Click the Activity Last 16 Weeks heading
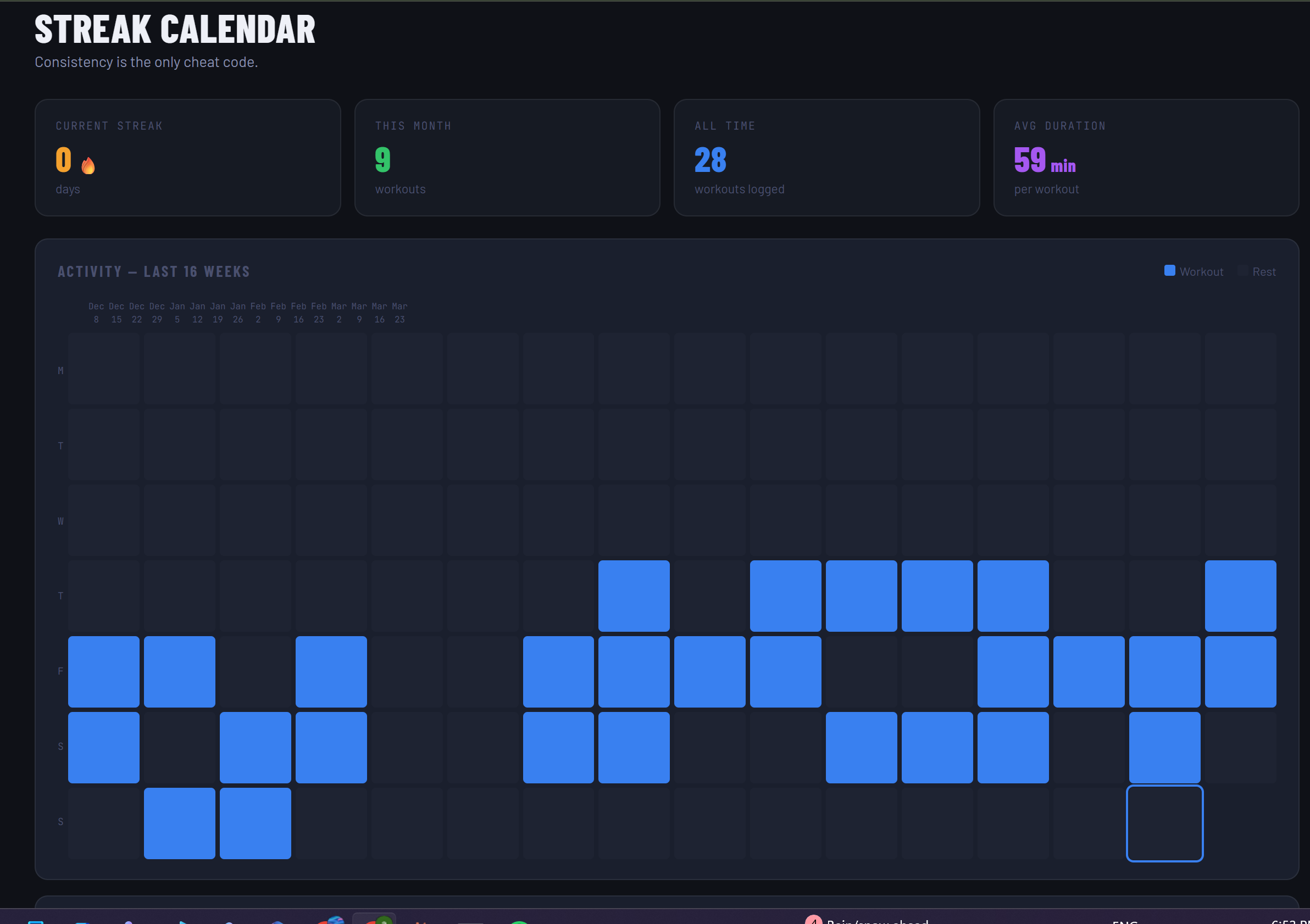 coord(153,271)
